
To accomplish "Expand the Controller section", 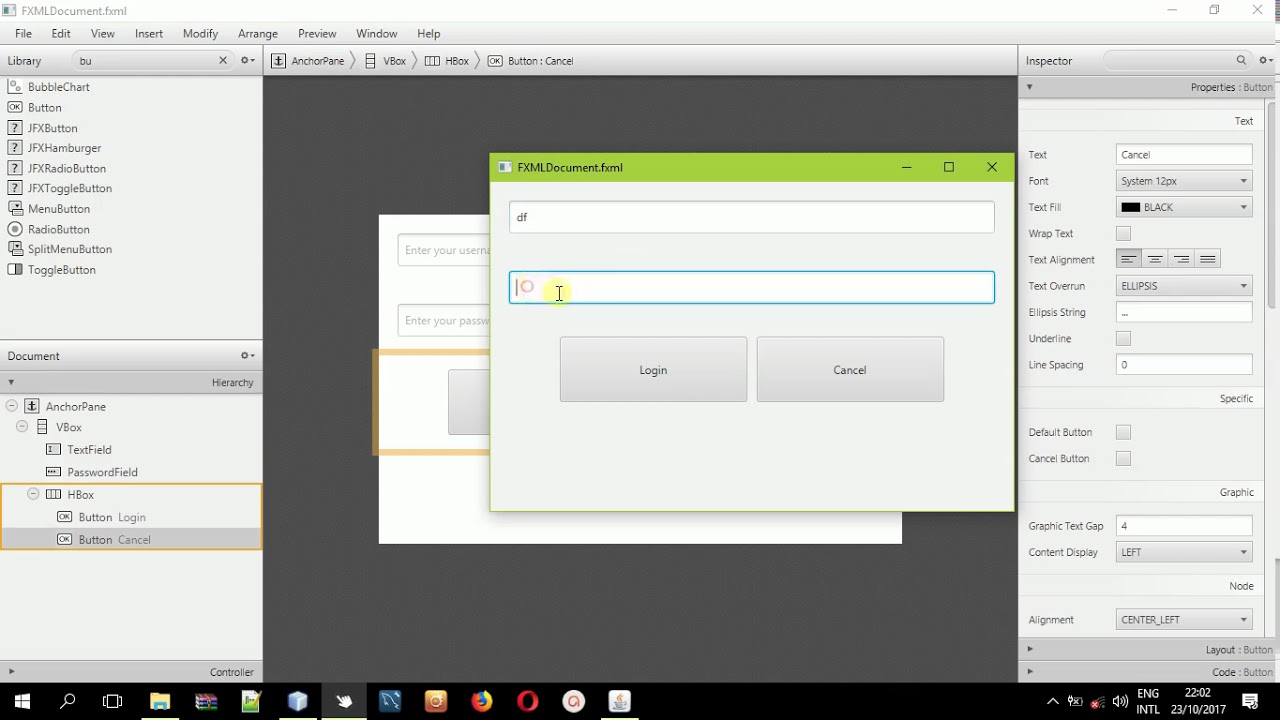I will coord(11,671).
